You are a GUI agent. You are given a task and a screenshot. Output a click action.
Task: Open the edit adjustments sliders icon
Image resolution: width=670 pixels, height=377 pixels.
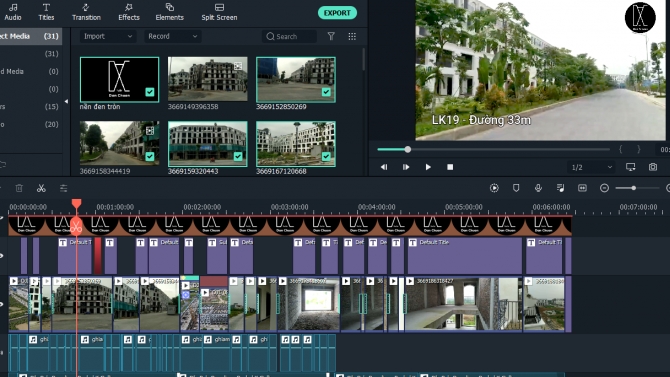pos(63,188)
